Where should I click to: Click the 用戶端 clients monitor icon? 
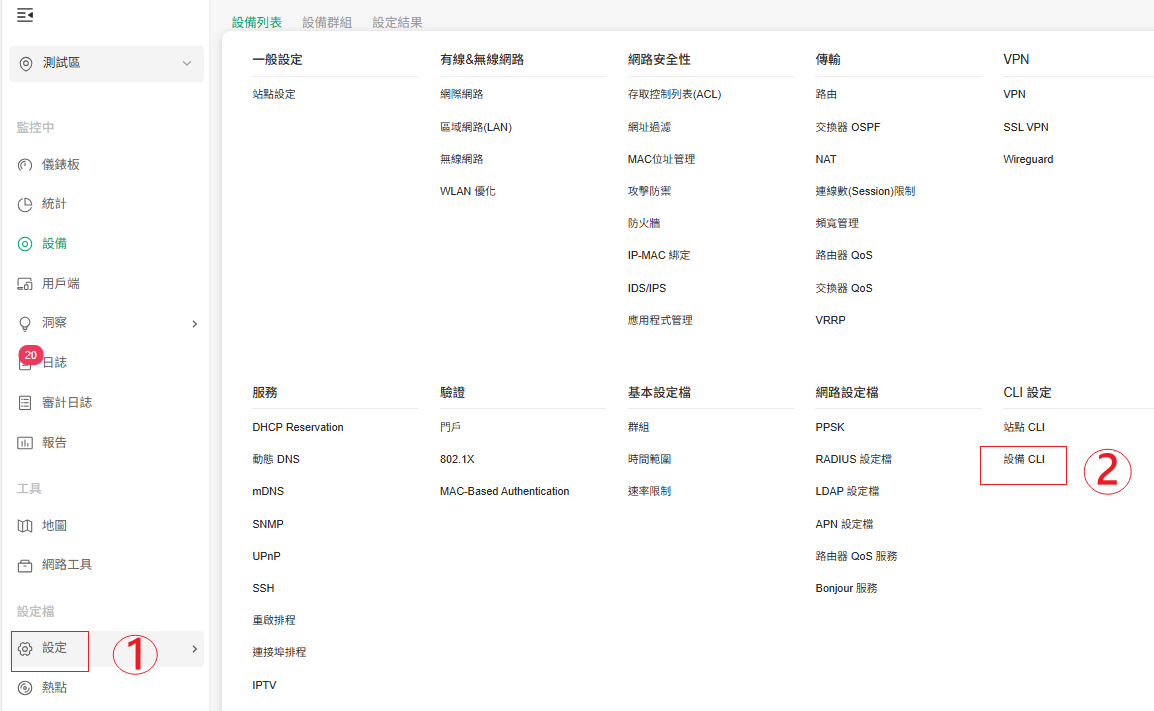click(x=25, y=283)
